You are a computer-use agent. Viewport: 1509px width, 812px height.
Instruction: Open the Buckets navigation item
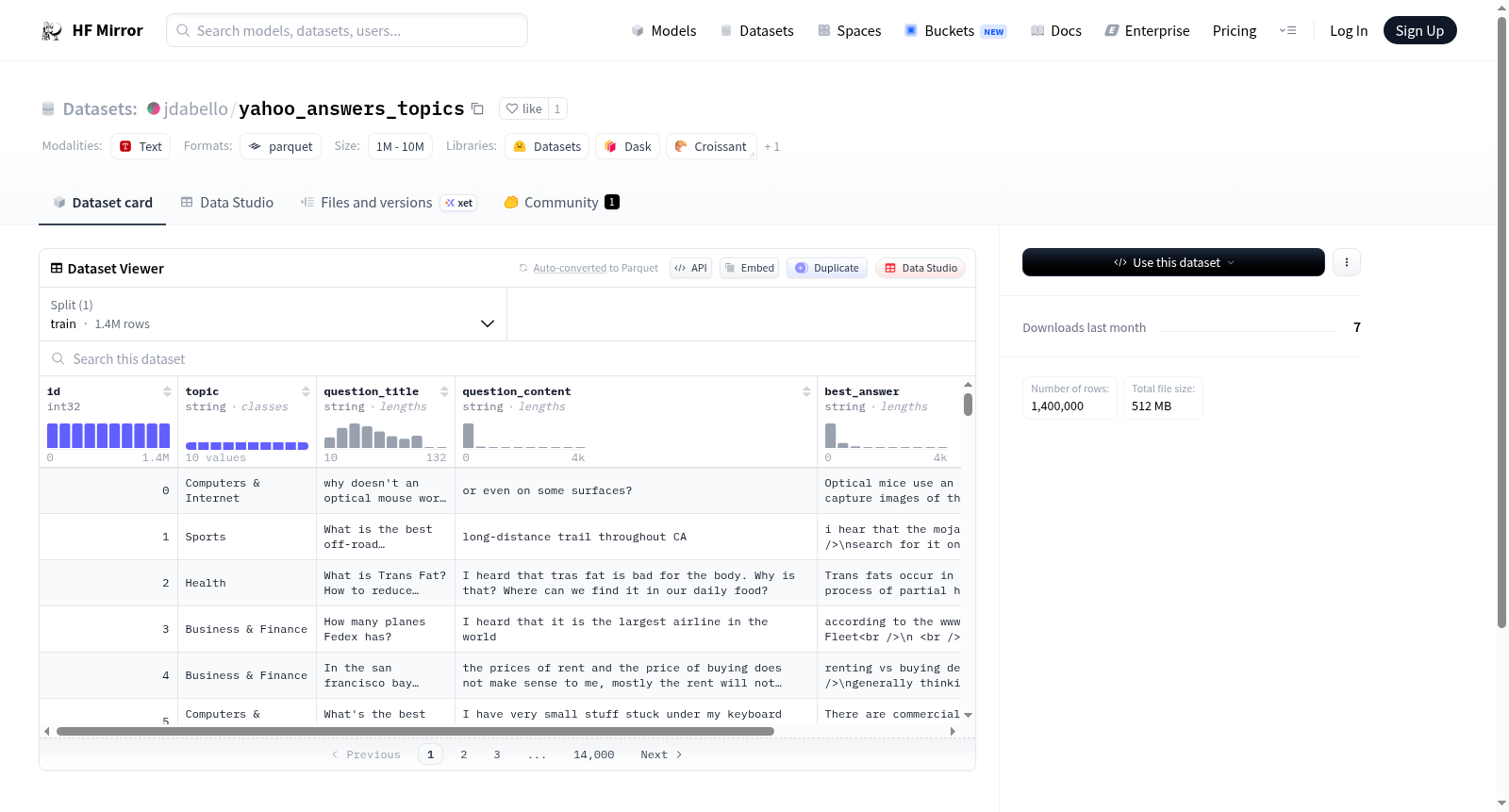point(955,30)
